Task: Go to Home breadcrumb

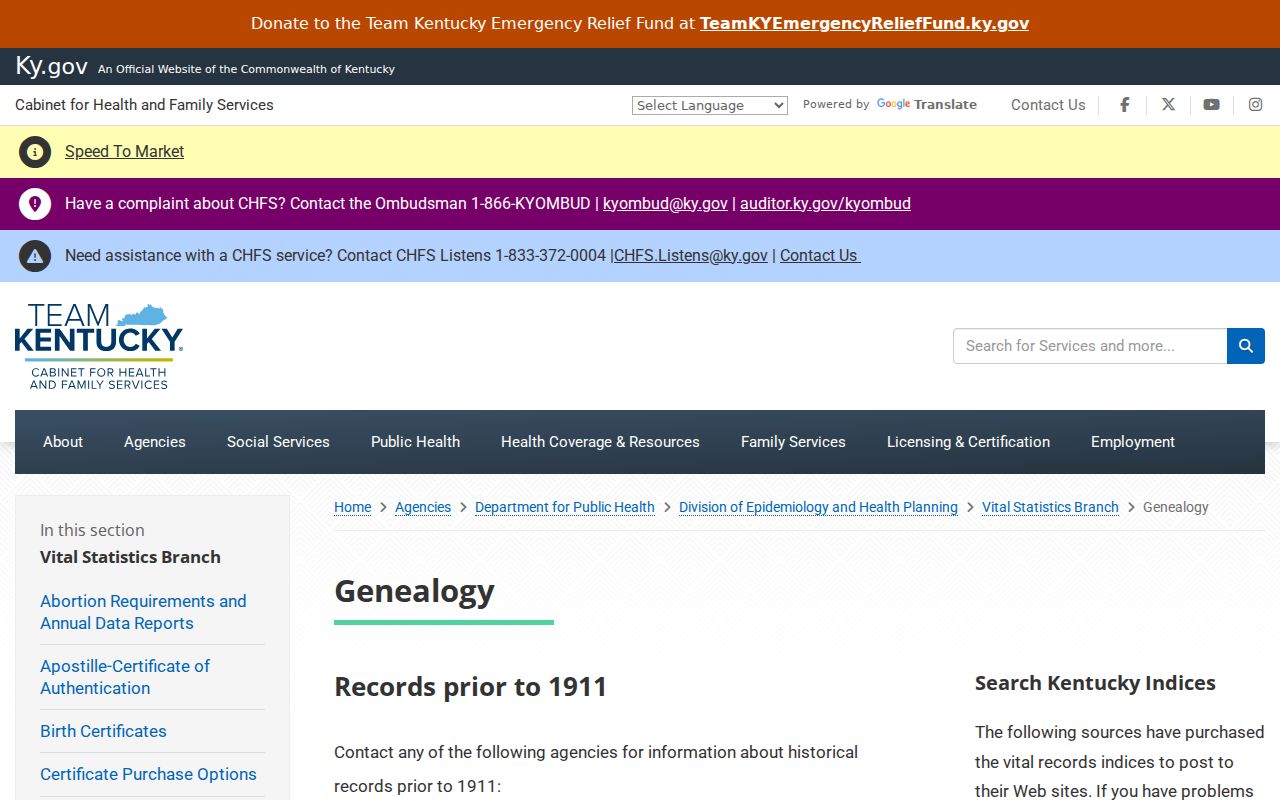Action: click(352, 507)
